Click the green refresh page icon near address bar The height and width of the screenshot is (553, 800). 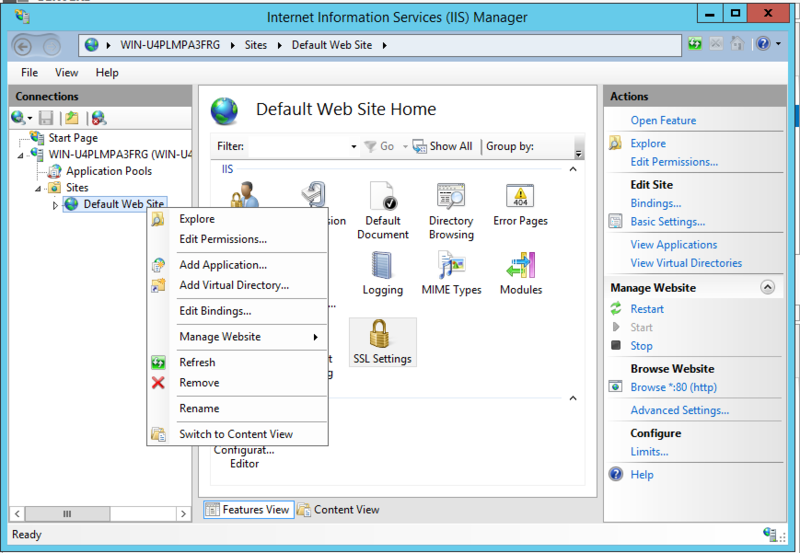[695, 44]
